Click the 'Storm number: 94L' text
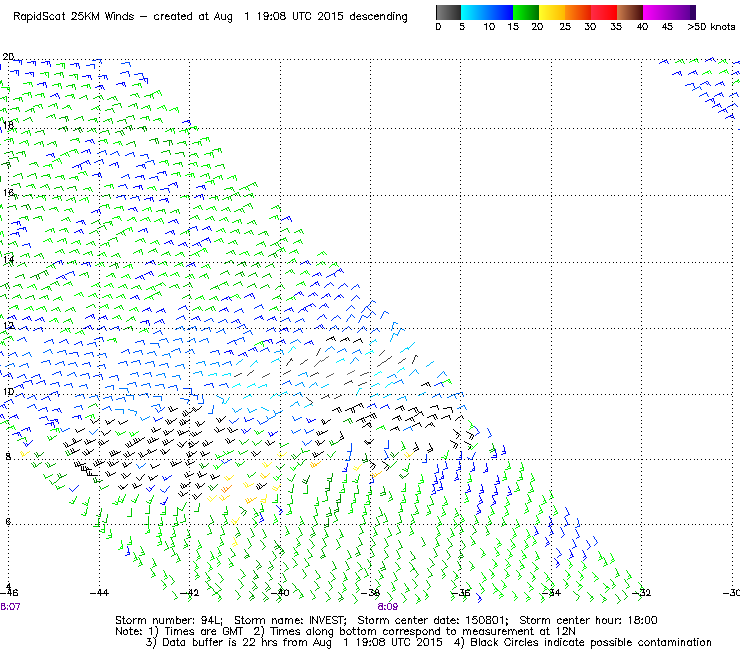740x650 pixels. [x=168, y=620]
